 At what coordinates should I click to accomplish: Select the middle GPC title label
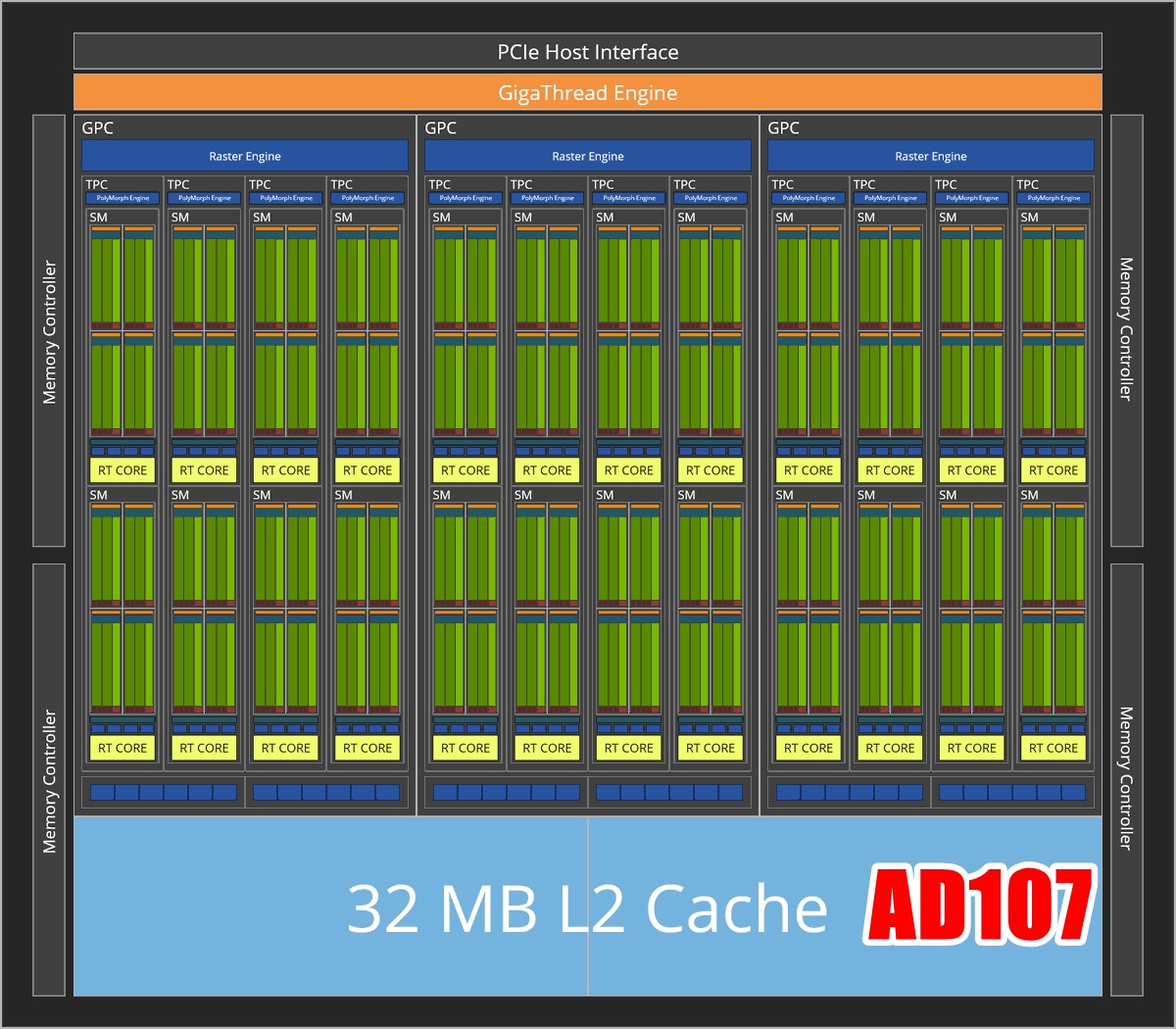pyautogui.click(x=441, y=128)
